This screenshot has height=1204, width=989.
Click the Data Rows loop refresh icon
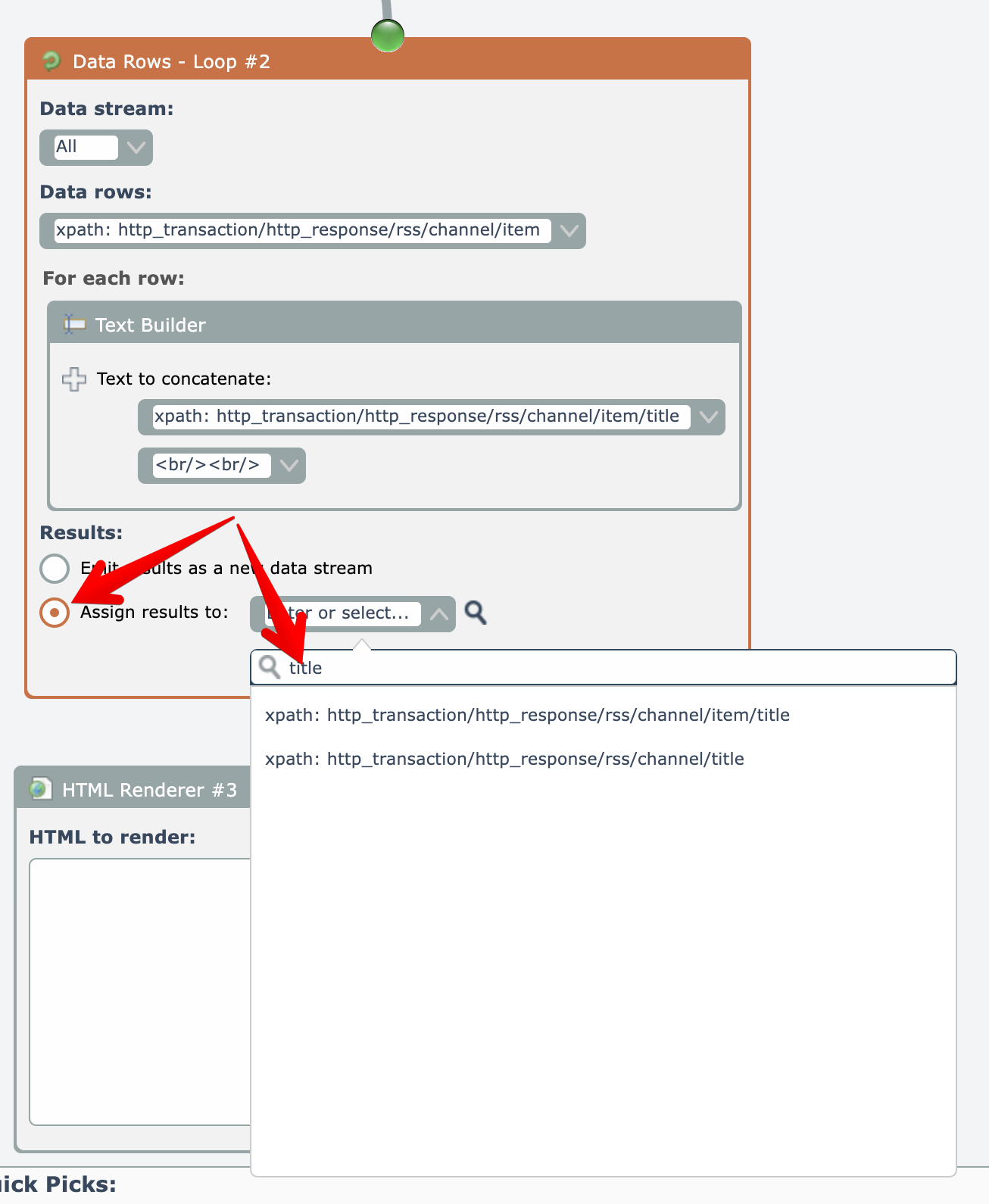coord(51,61)
